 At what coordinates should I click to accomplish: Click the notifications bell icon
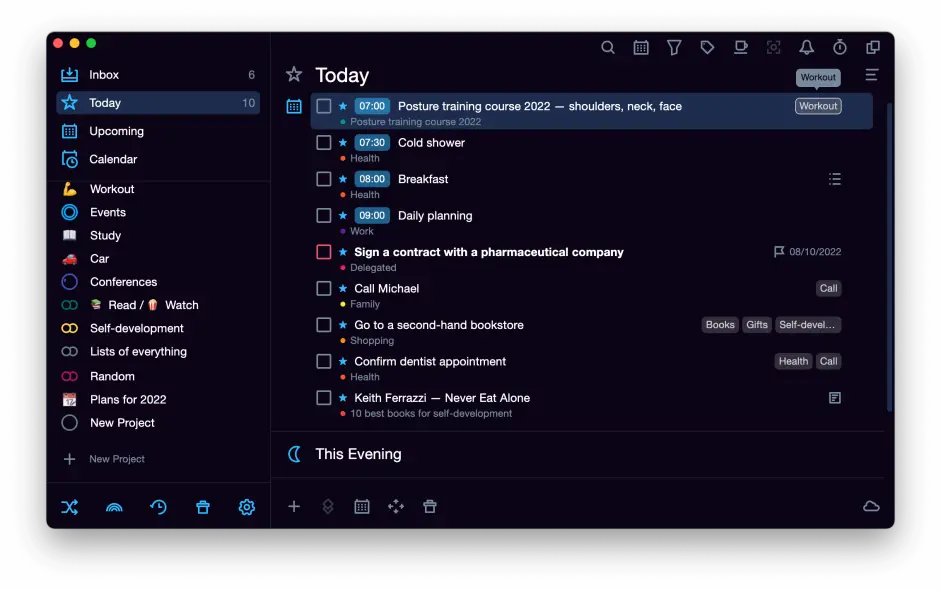(x=806, y=47)
